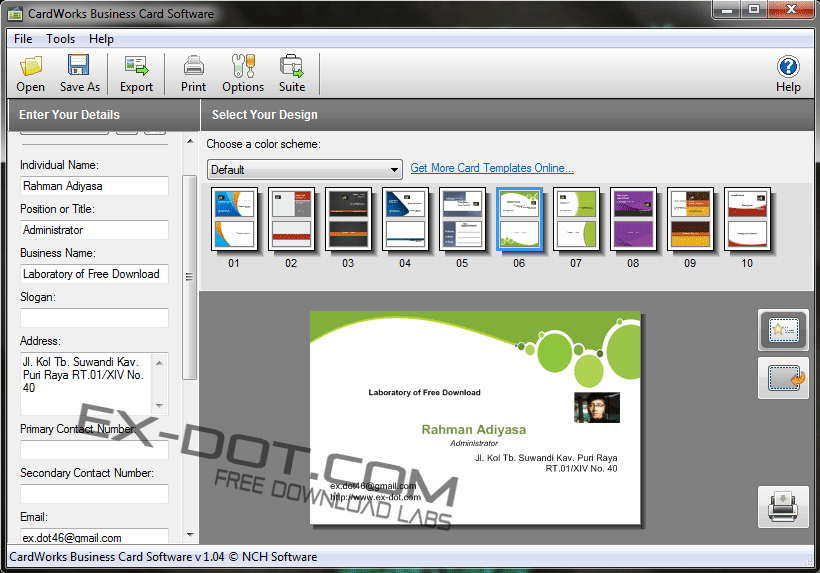The height and width of the screenshot is (573, 820).
Task: Select card design thumbnail 09
Action: pyautogui.click(x=690, y=219)
